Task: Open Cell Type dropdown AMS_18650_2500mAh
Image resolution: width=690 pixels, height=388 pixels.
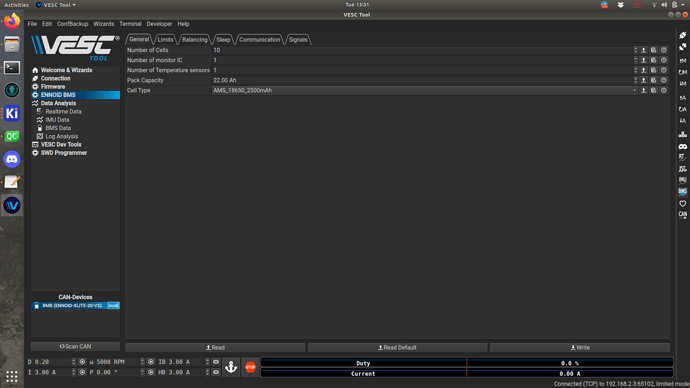Action: point(425,91)
